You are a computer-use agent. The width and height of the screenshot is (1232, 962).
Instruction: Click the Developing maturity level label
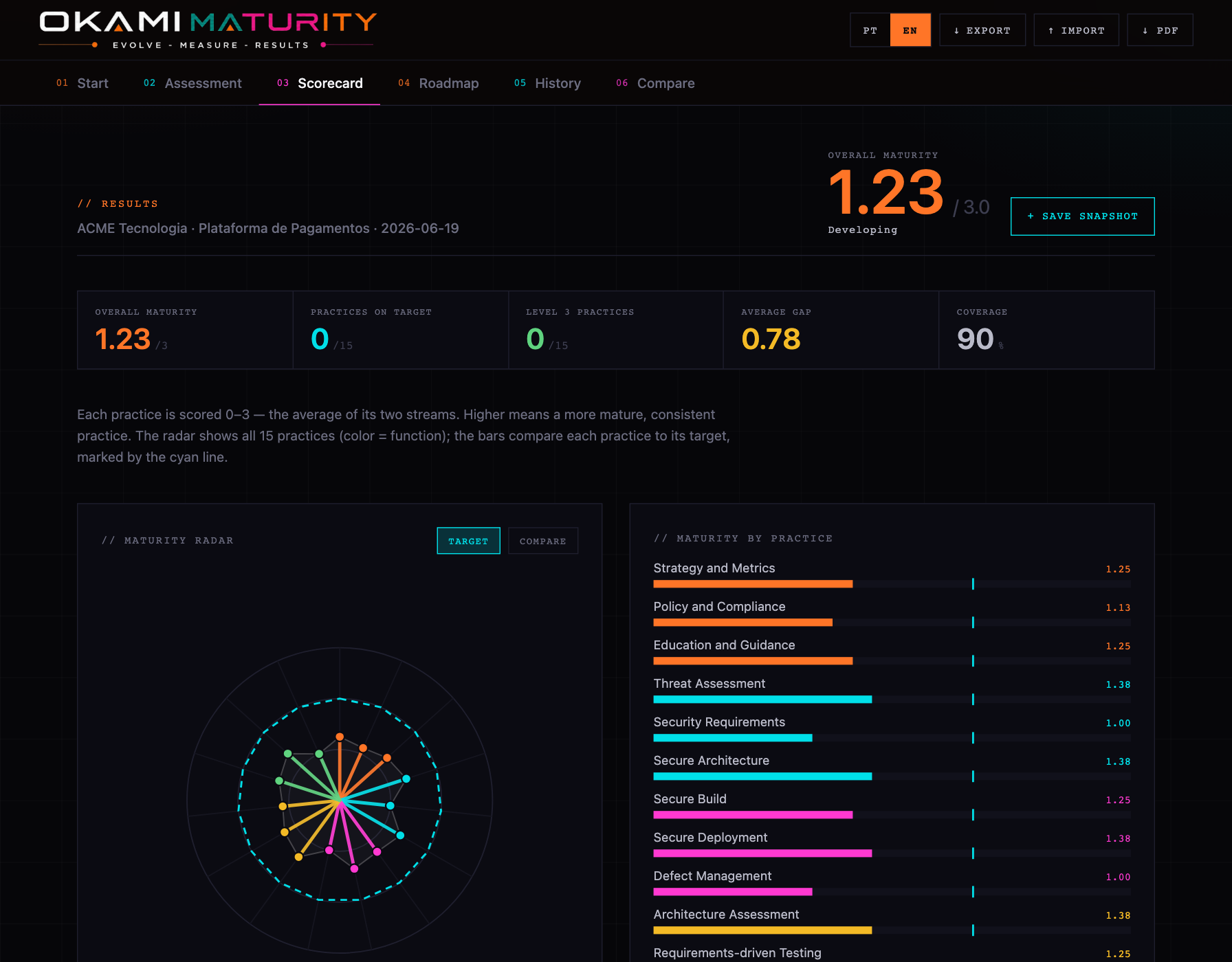click(x=863, y=230)
